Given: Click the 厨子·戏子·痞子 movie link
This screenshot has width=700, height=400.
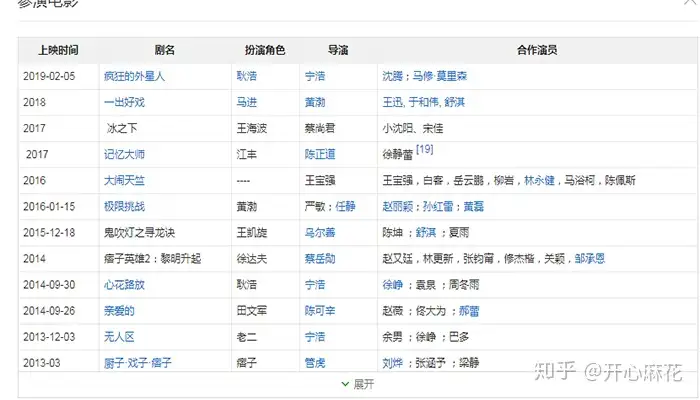Looking at the screenshot, I should (138, 363).
